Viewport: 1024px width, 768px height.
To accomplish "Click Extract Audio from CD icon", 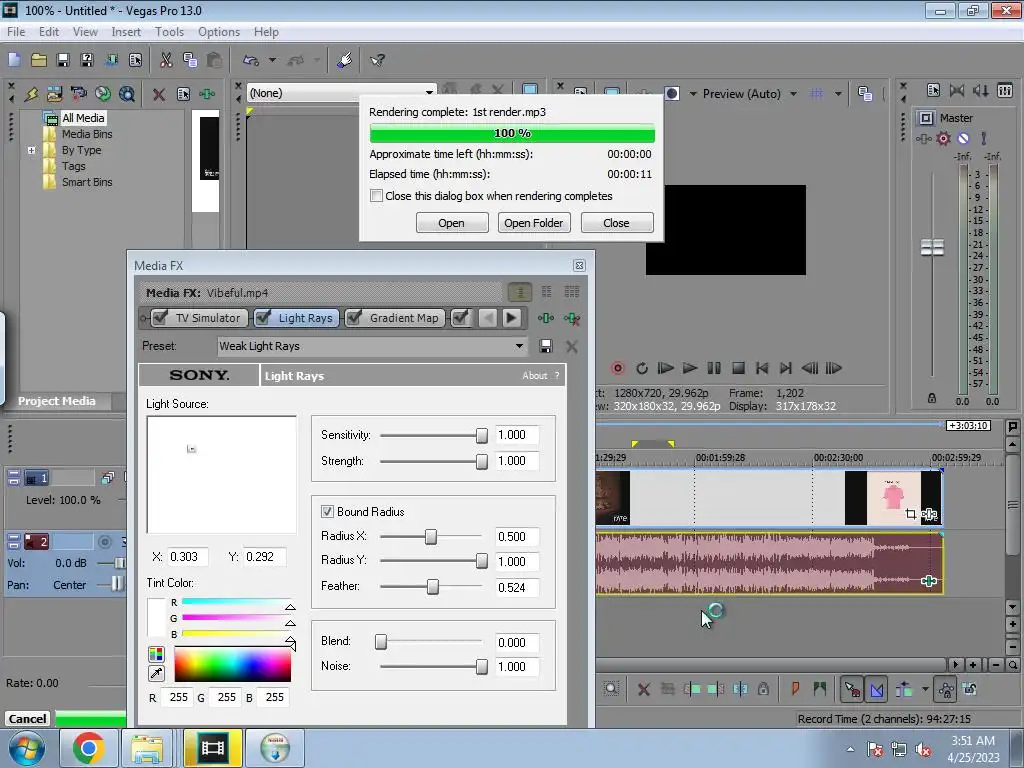I will (103, 94).
